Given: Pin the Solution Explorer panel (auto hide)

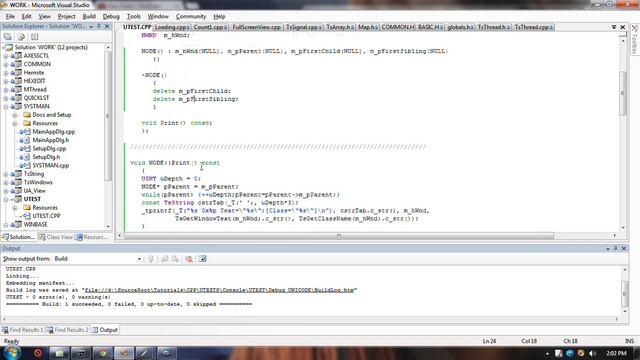Looking at the screenshot, I should [99, 27].
